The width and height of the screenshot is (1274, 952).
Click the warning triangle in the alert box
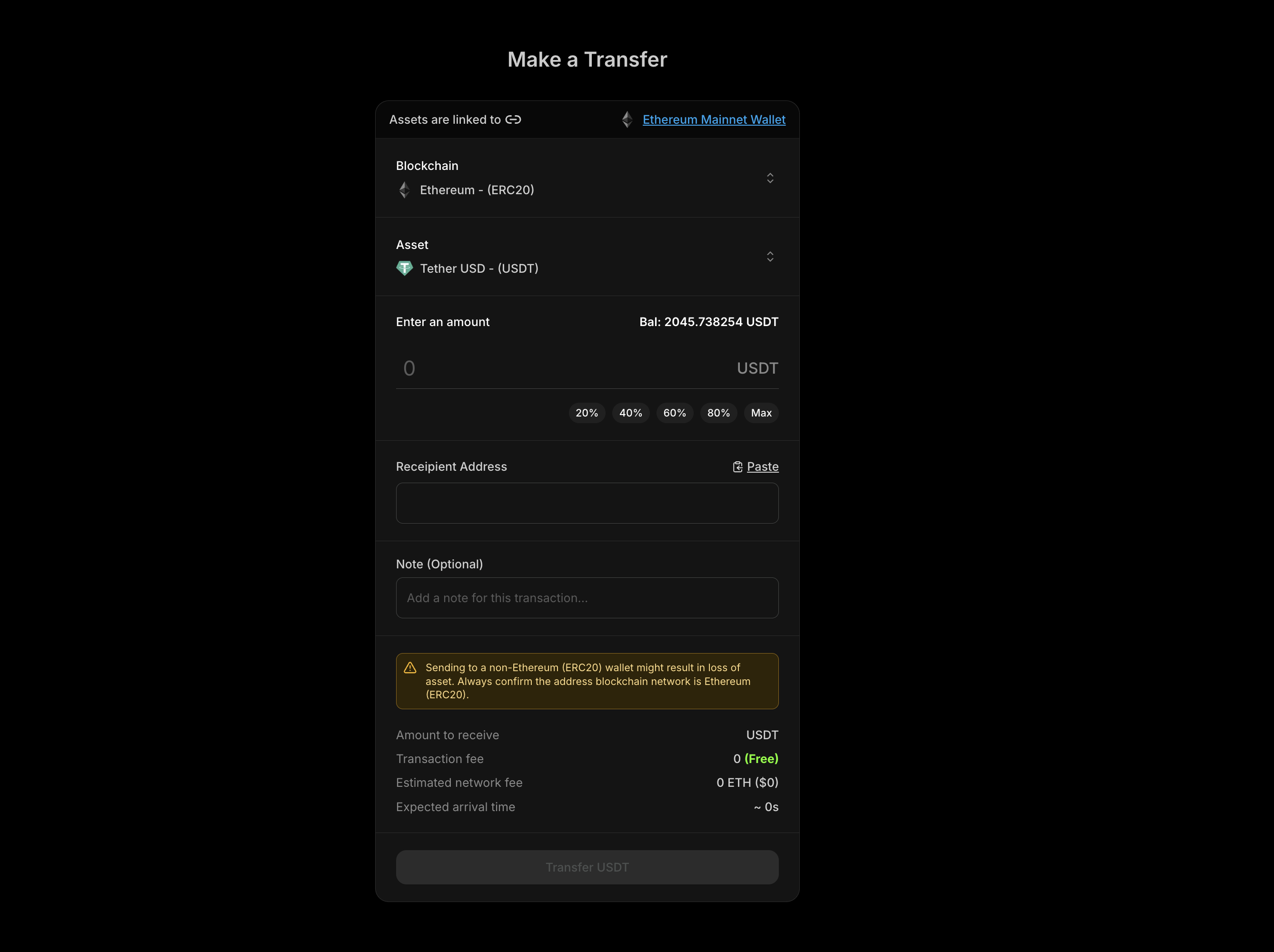tap(411, 668)
